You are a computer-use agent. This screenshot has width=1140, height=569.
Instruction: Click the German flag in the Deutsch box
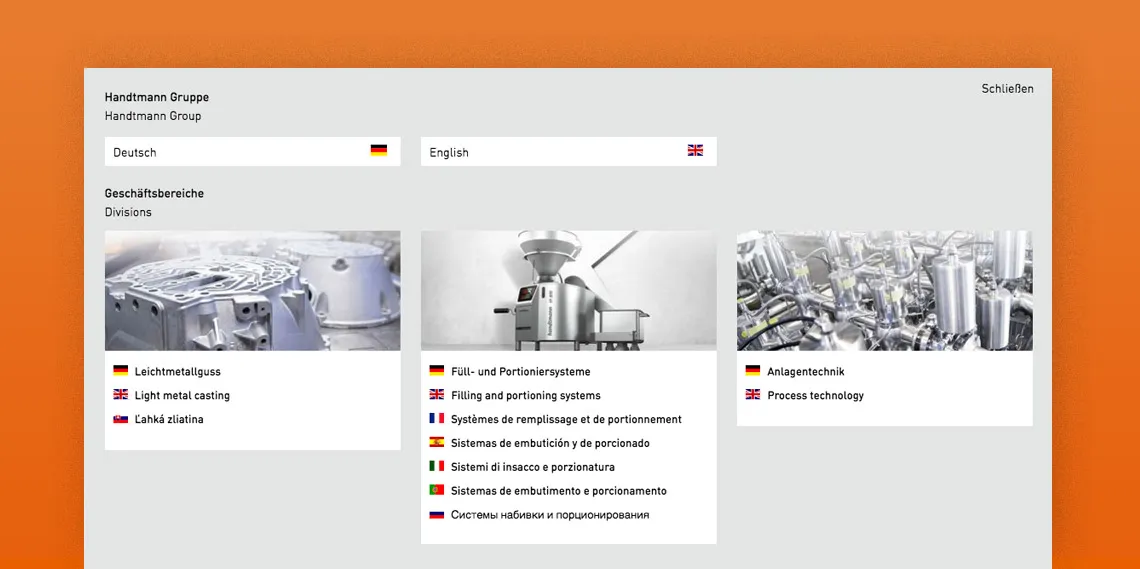pyautogui.click(x=378, y=150)
